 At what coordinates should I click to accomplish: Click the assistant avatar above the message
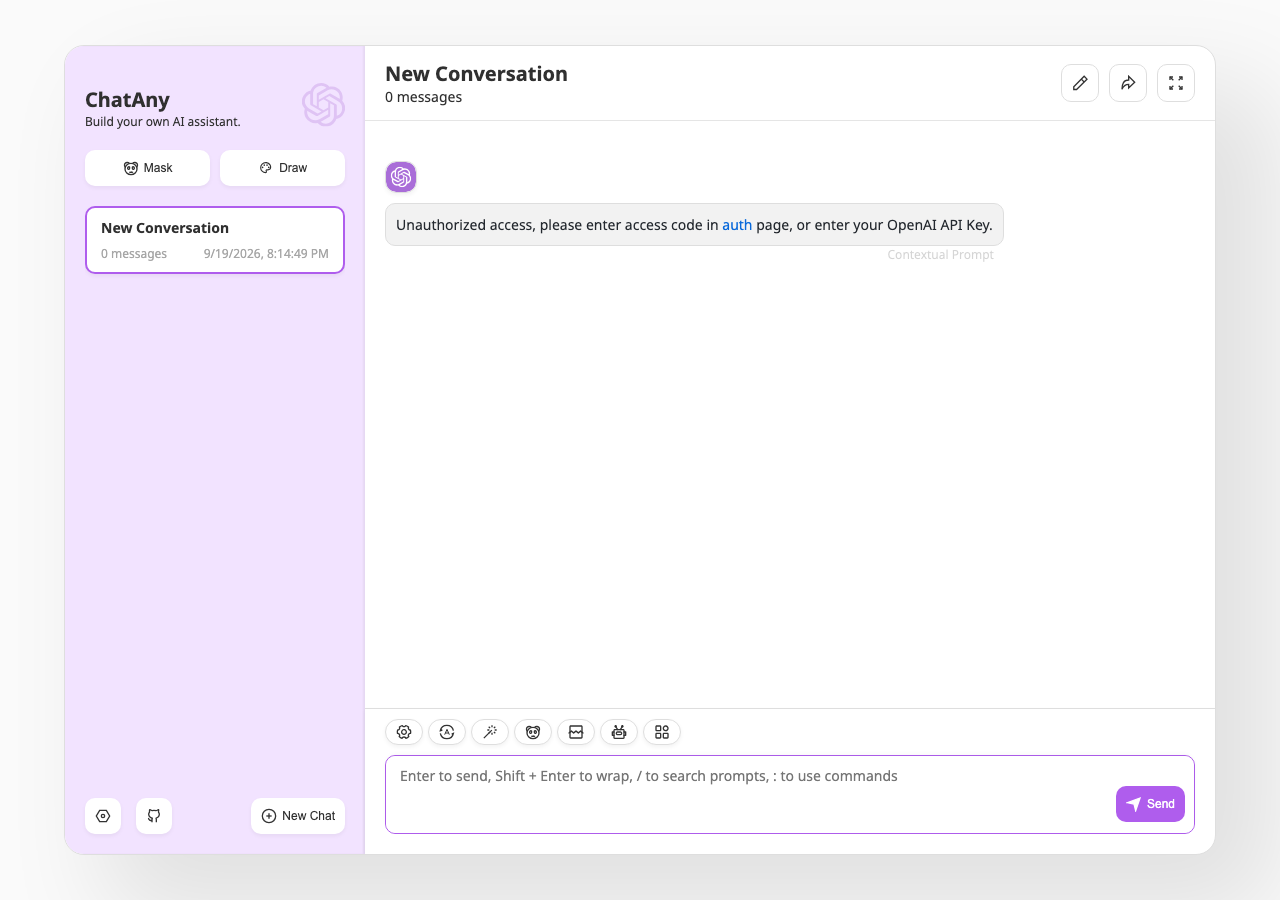[401, 177]
